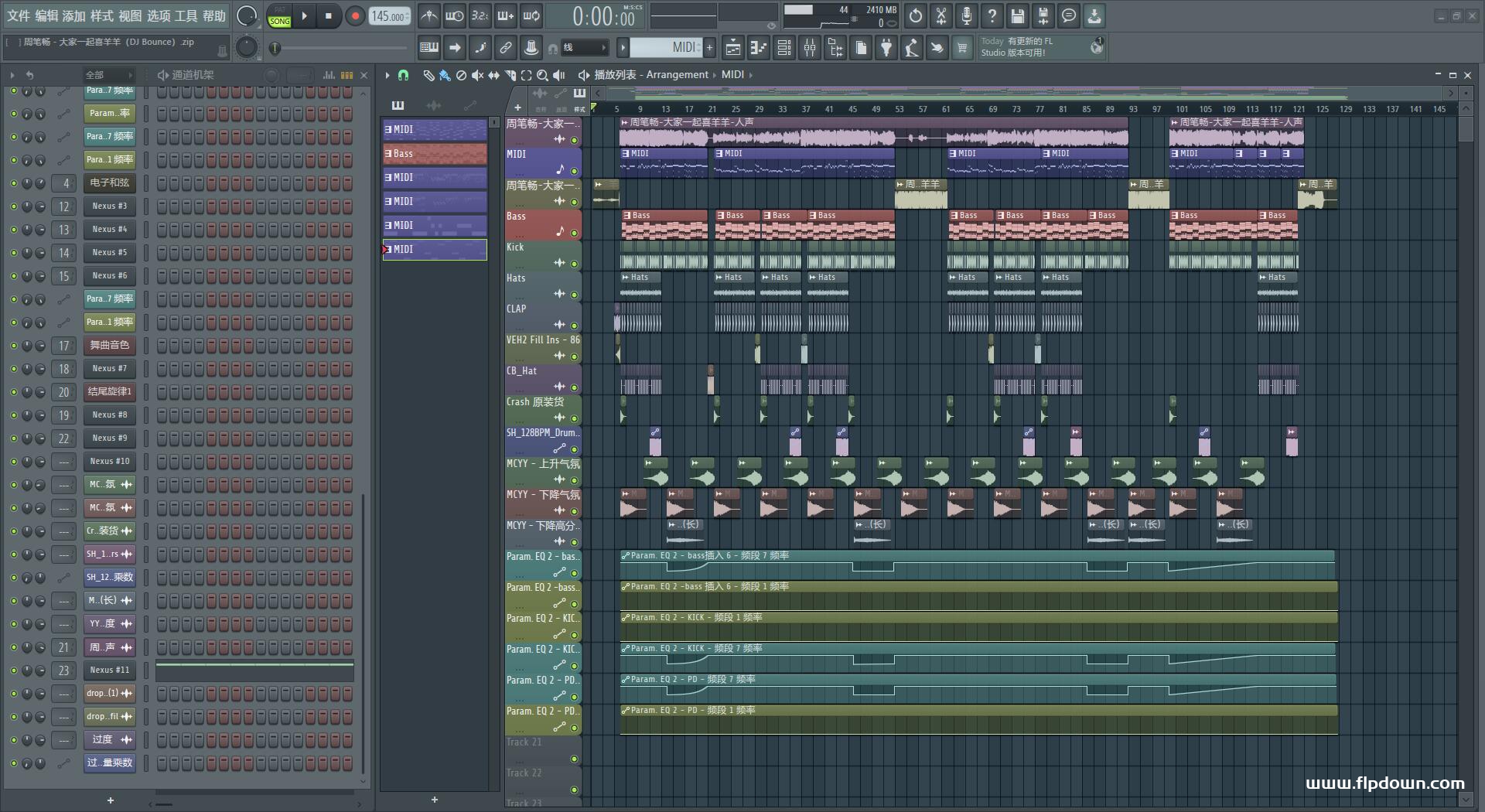
Task: Open the 工具 menu
Action: pos(186,15)
